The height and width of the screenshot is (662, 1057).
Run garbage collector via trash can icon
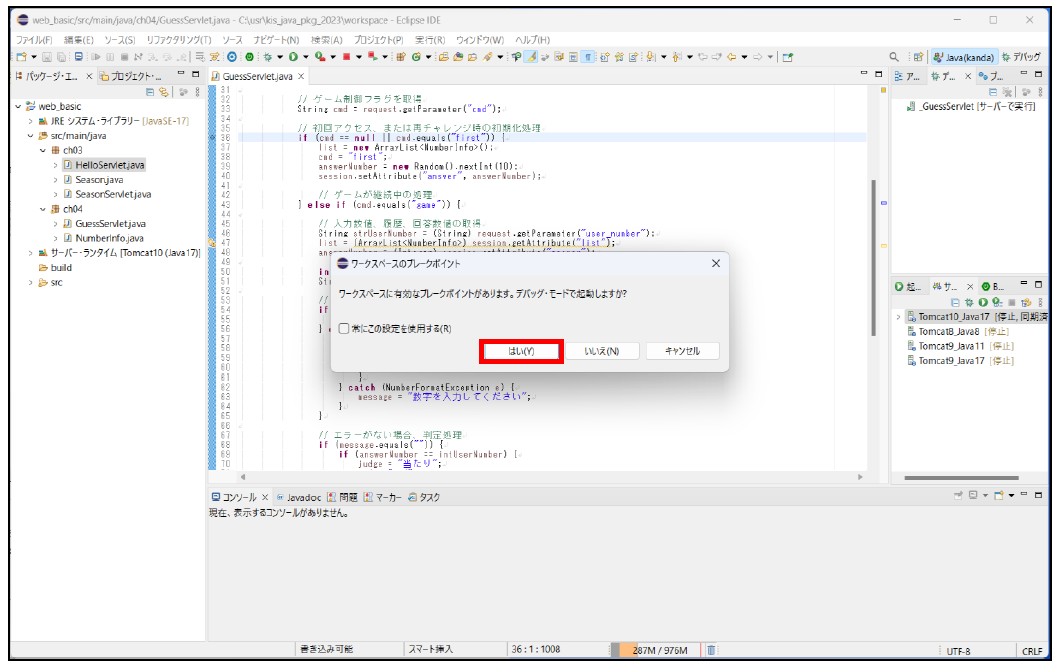[710, 650]
